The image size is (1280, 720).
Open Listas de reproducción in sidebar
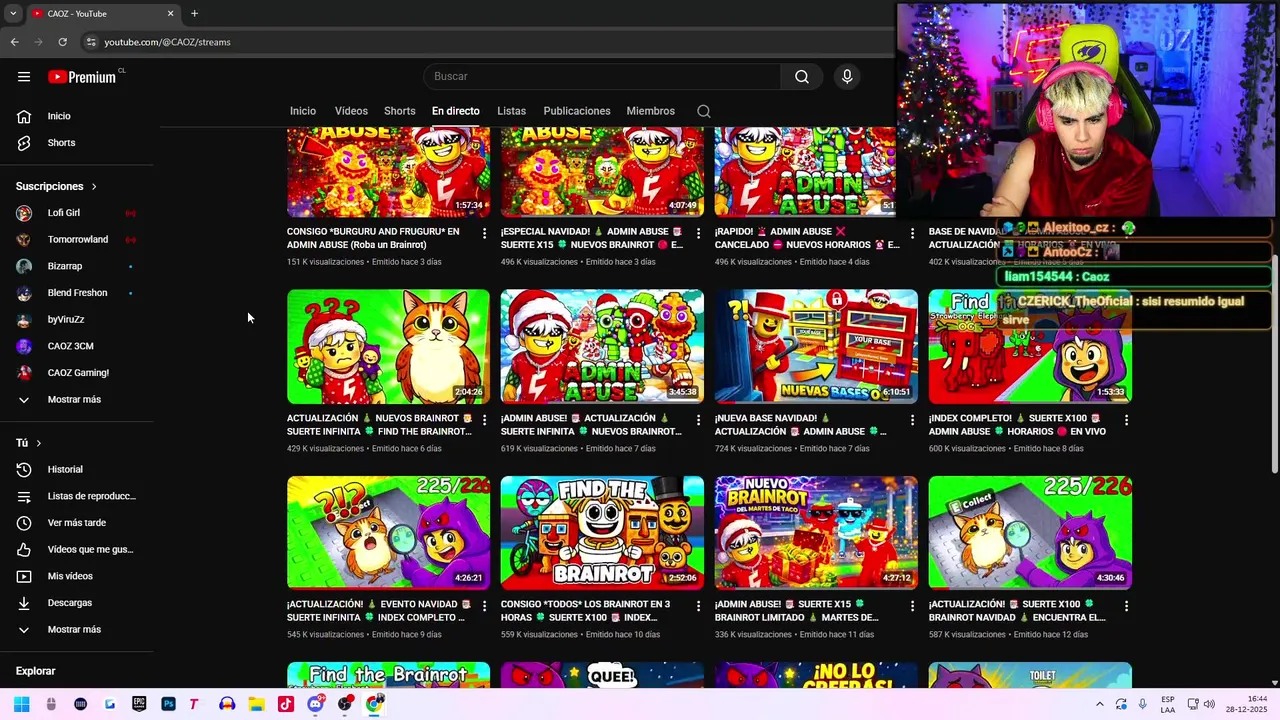[x=76, y=496]
